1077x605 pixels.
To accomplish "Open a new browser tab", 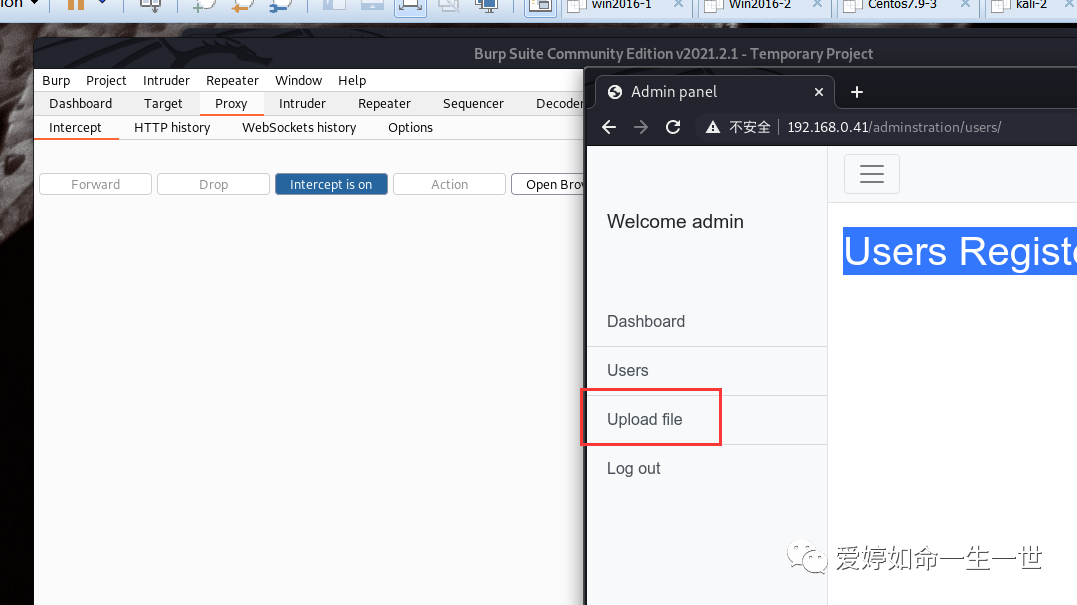I will tap(857, 92).
